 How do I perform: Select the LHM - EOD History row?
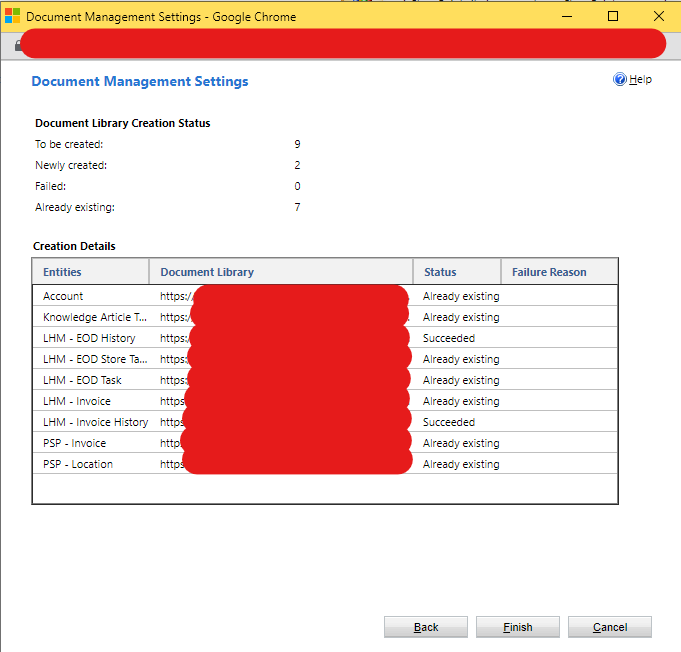point(89,338)
